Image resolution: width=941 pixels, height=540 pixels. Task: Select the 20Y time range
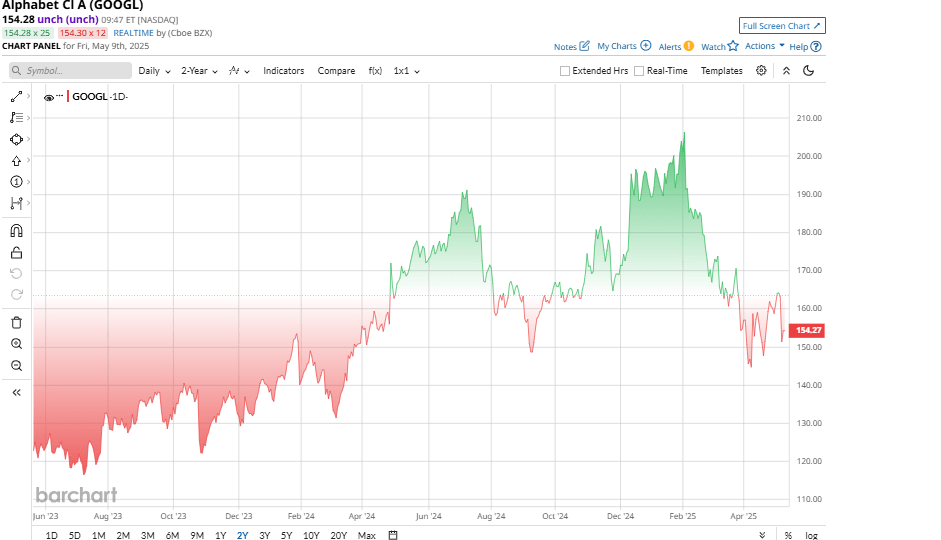pos(338,535)
